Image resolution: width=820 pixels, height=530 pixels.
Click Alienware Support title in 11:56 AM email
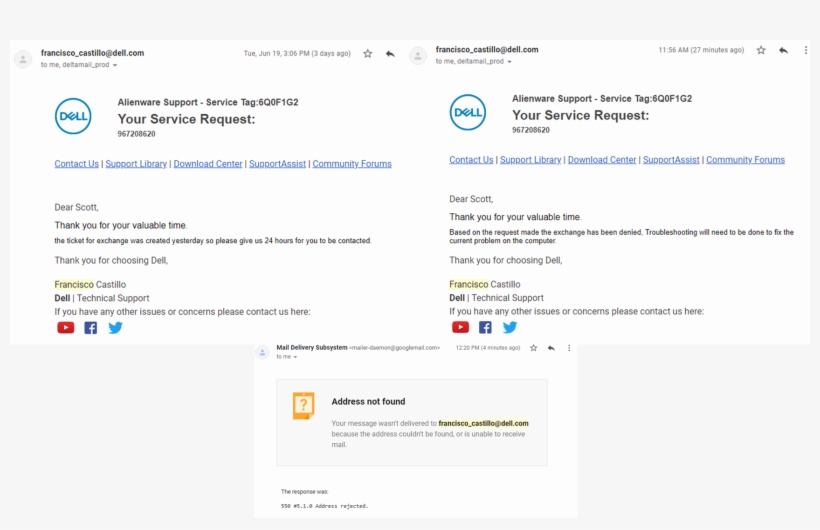point(602,99)
